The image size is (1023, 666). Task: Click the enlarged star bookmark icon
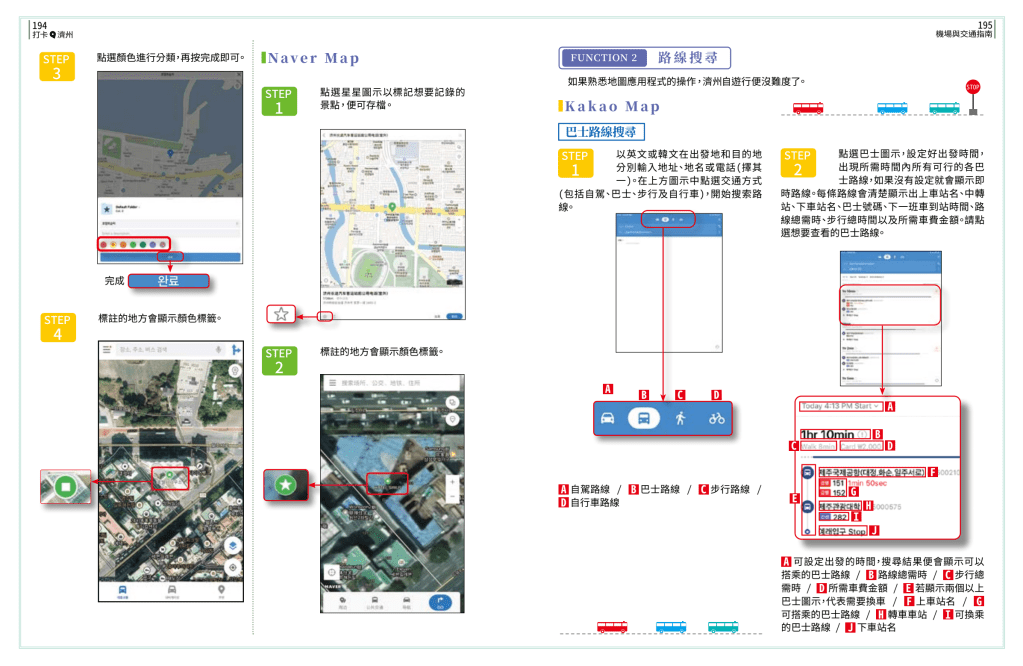point(281,314)
